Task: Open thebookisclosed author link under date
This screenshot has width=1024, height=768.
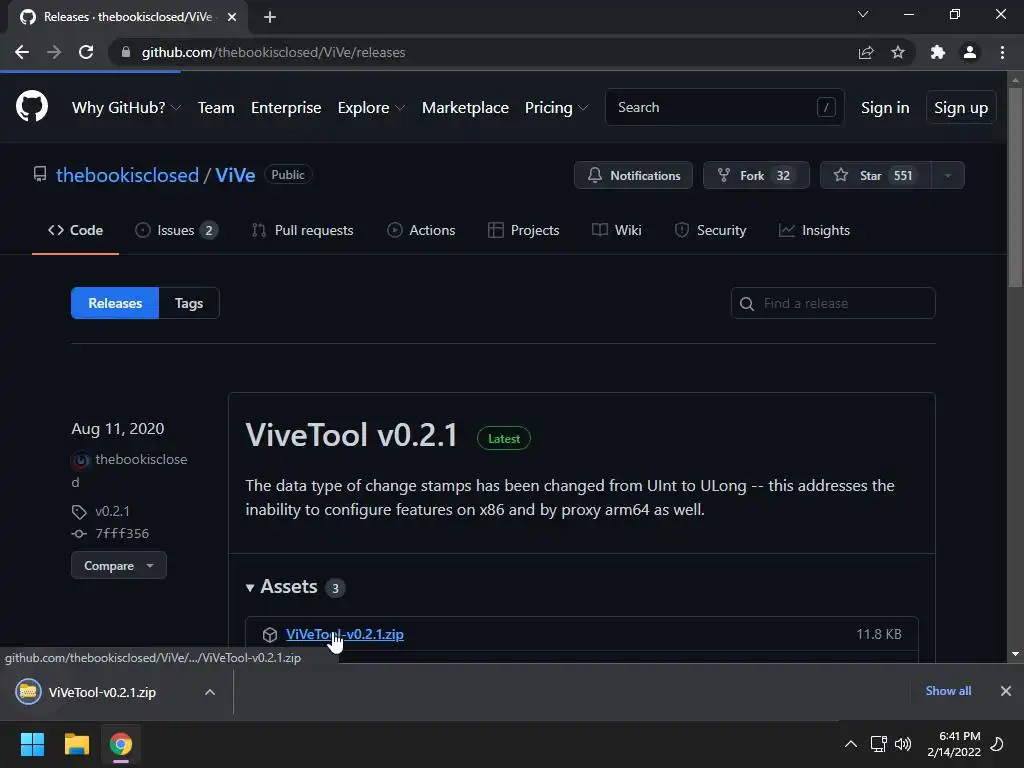Action: tap(141, 460)
